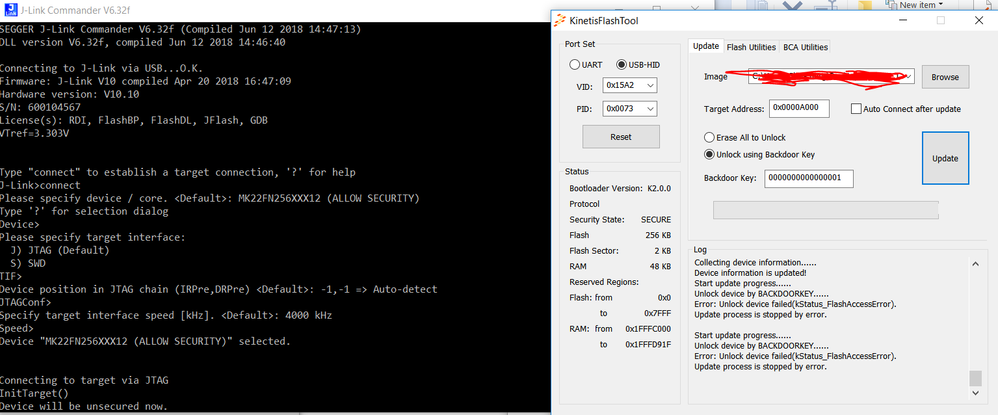The width and height of the screenshot is (998, 415).
Task: Enable Auto Connect after update checkbox
Action: click(x=856, y=109)
